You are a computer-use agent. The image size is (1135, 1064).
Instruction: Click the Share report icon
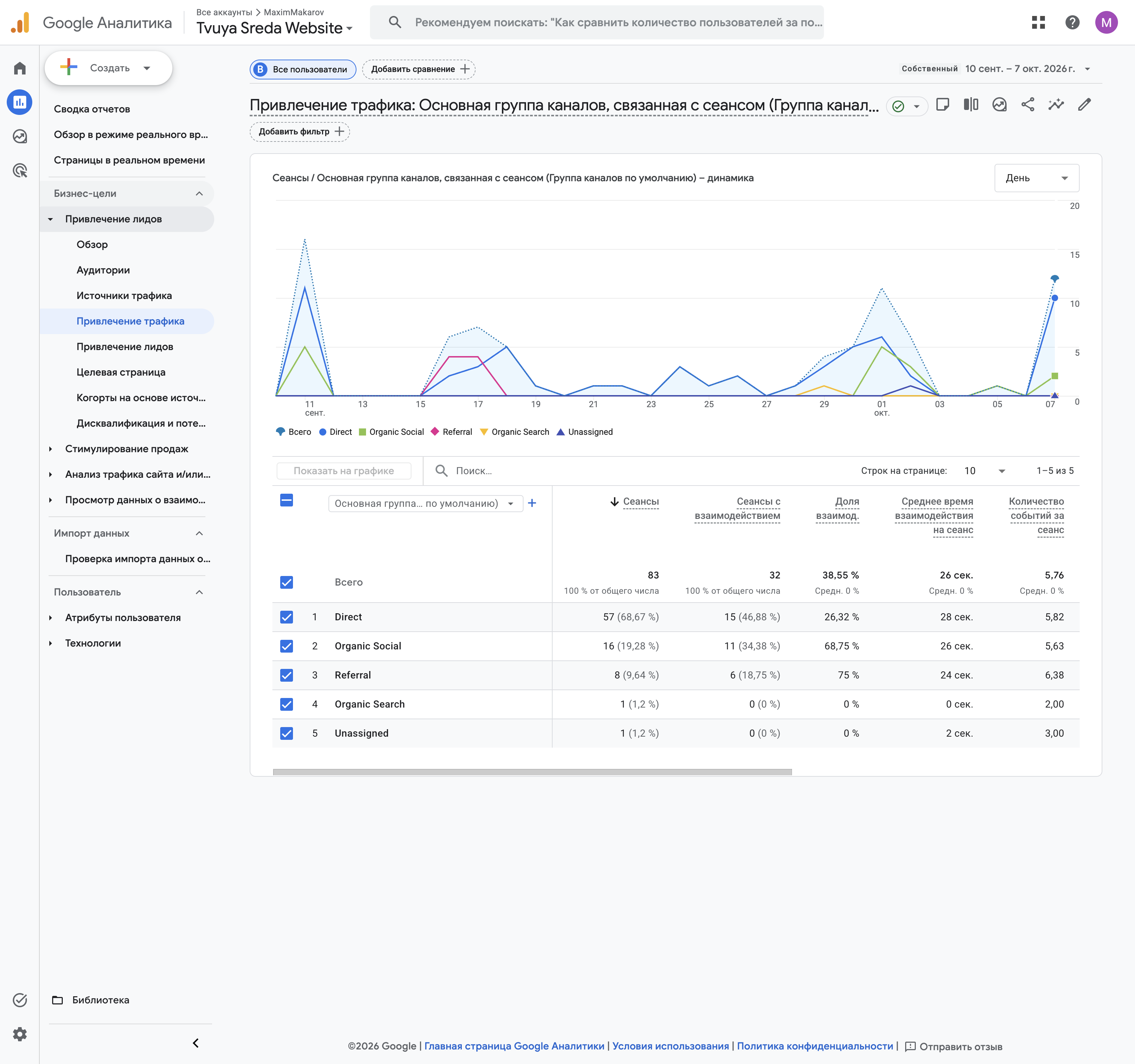(1028, 105)
